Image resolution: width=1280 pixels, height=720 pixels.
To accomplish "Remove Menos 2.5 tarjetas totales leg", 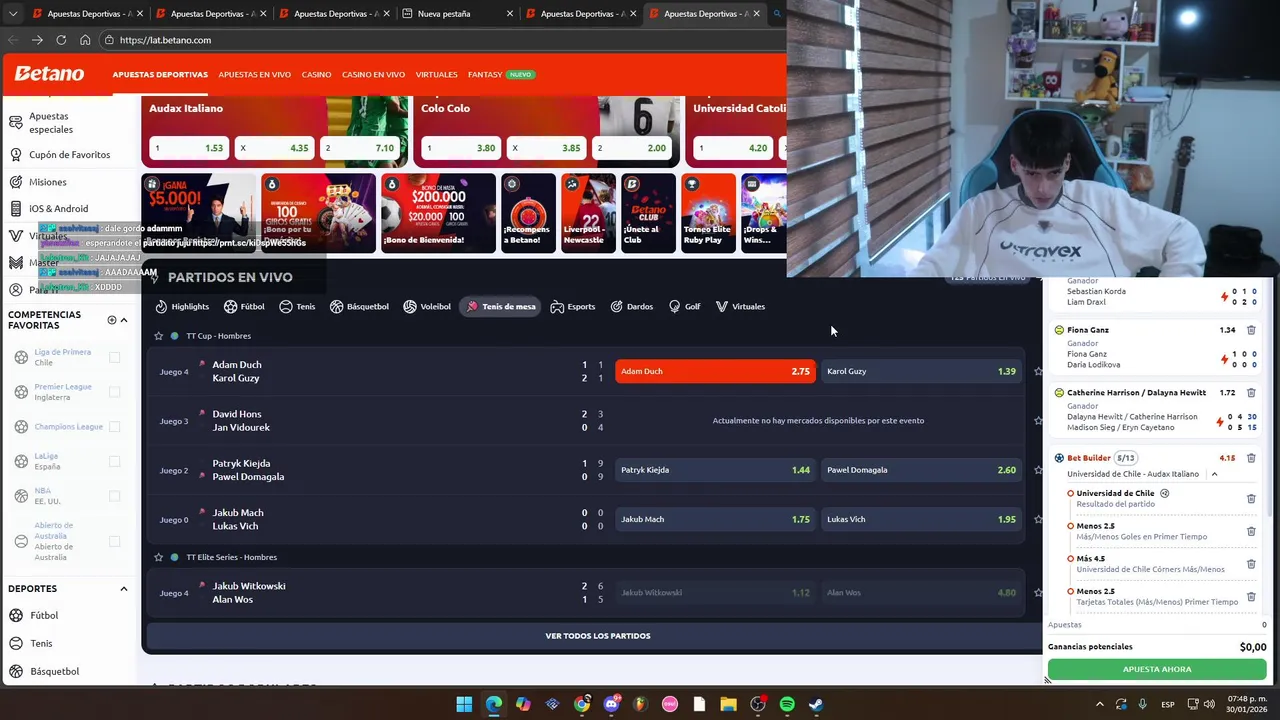I will coord(1251,597).
